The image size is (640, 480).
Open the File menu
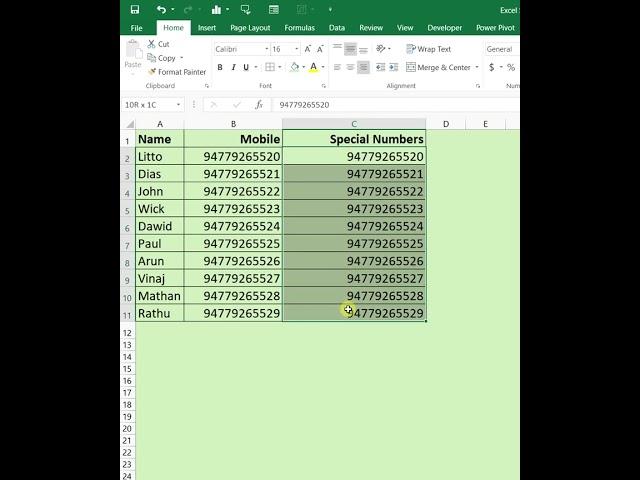[x=136, y=28]
